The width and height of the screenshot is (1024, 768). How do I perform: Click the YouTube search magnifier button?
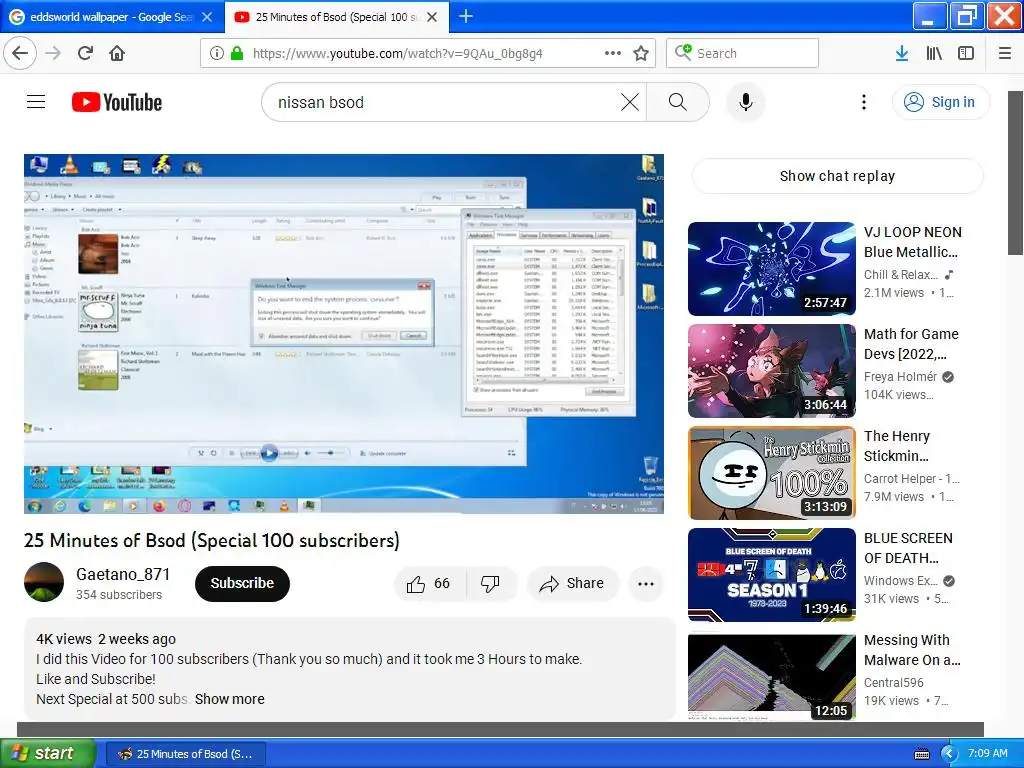tap(678, 102)
